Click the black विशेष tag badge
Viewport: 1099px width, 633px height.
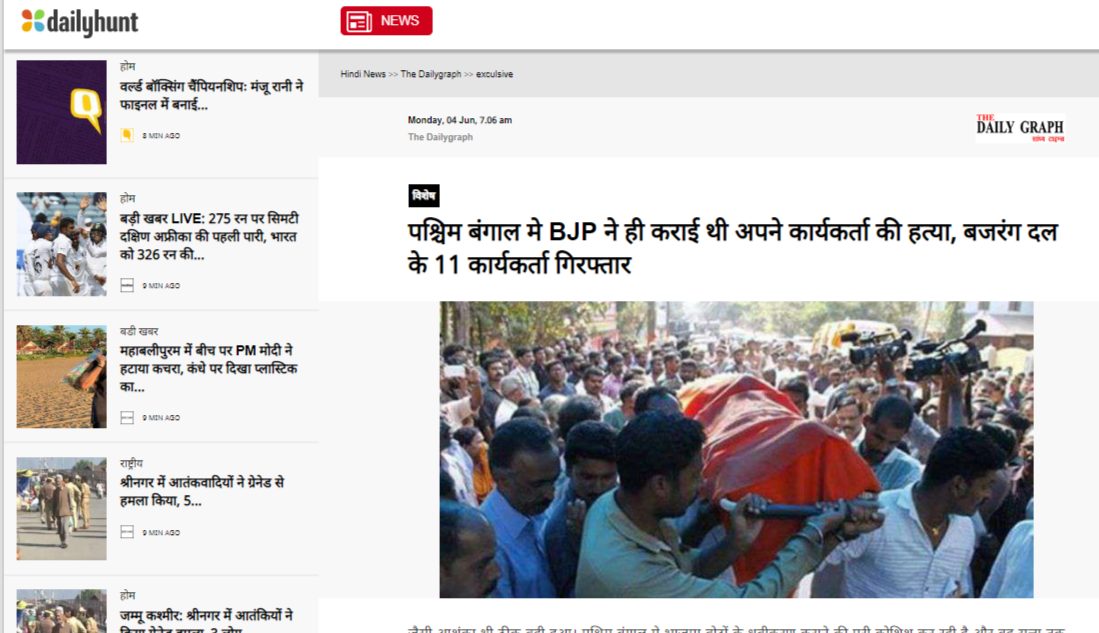[x=423, y=196]
